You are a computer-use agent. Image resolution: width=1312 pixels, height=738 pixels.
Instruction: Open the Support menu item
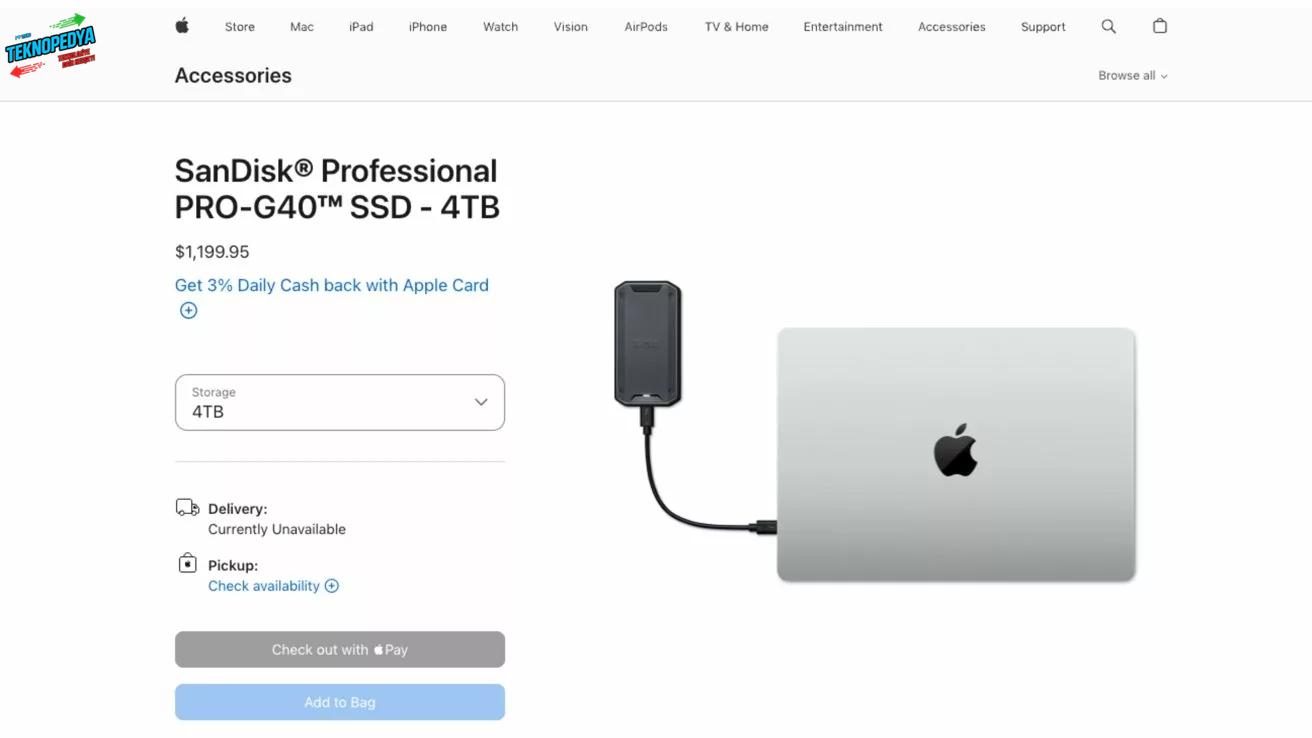[x=1043, y=27]
